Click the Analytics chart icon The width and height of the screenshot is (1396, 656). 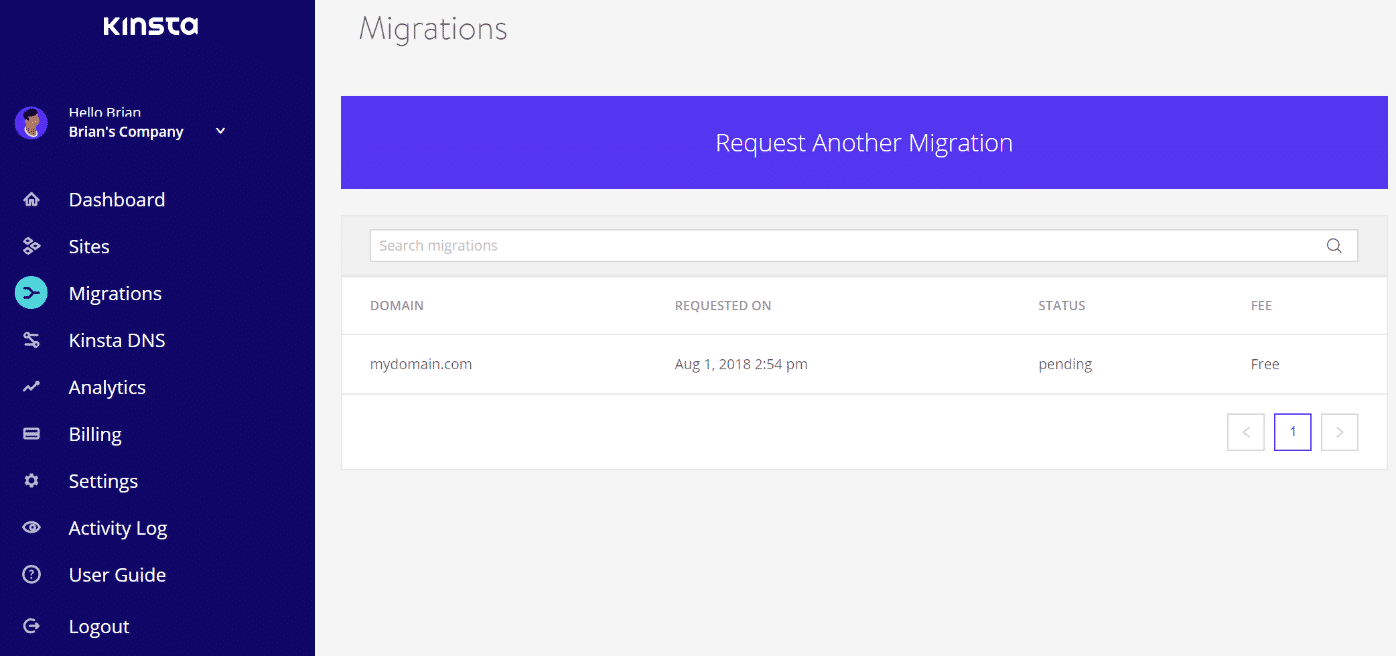click(x=31, y=387)
